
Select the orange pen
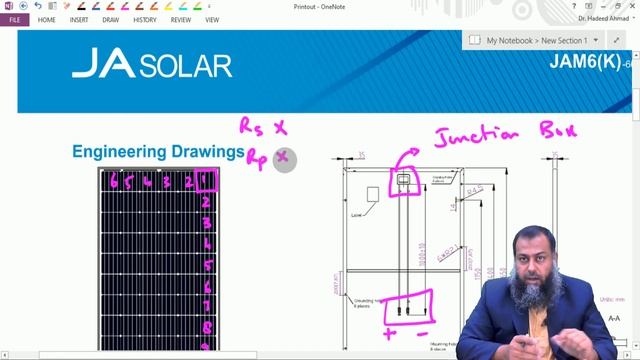point(154,6)
